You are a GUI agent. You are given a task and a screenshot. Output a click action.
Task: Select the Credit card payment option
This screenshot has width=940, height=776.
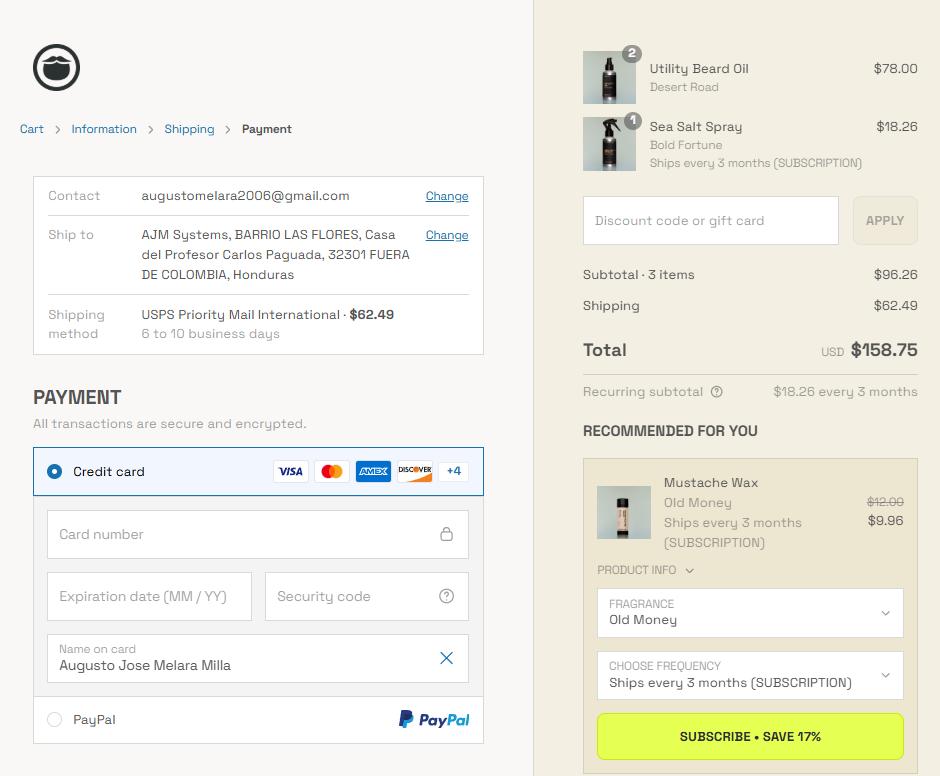[55, 471]
